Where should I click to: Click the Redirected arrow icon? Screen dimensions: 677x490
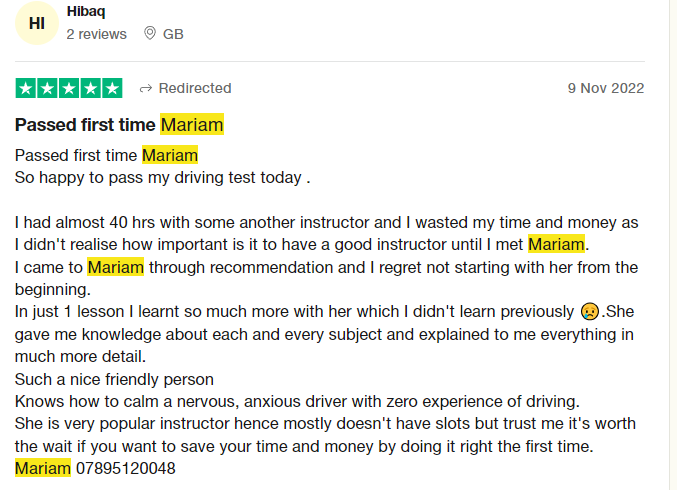[146, 89]
